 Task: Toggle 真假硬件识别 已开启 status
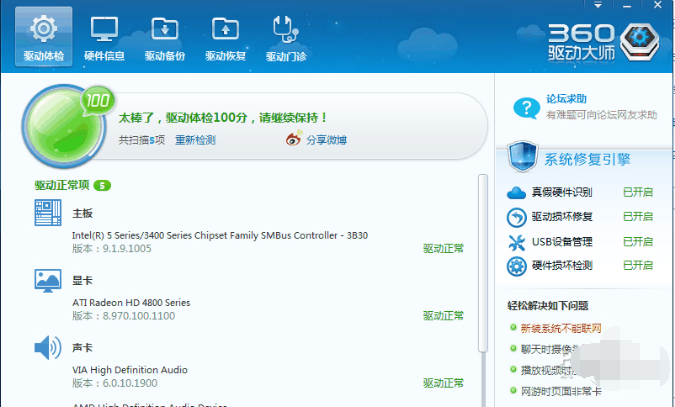[x=637, y=192]
